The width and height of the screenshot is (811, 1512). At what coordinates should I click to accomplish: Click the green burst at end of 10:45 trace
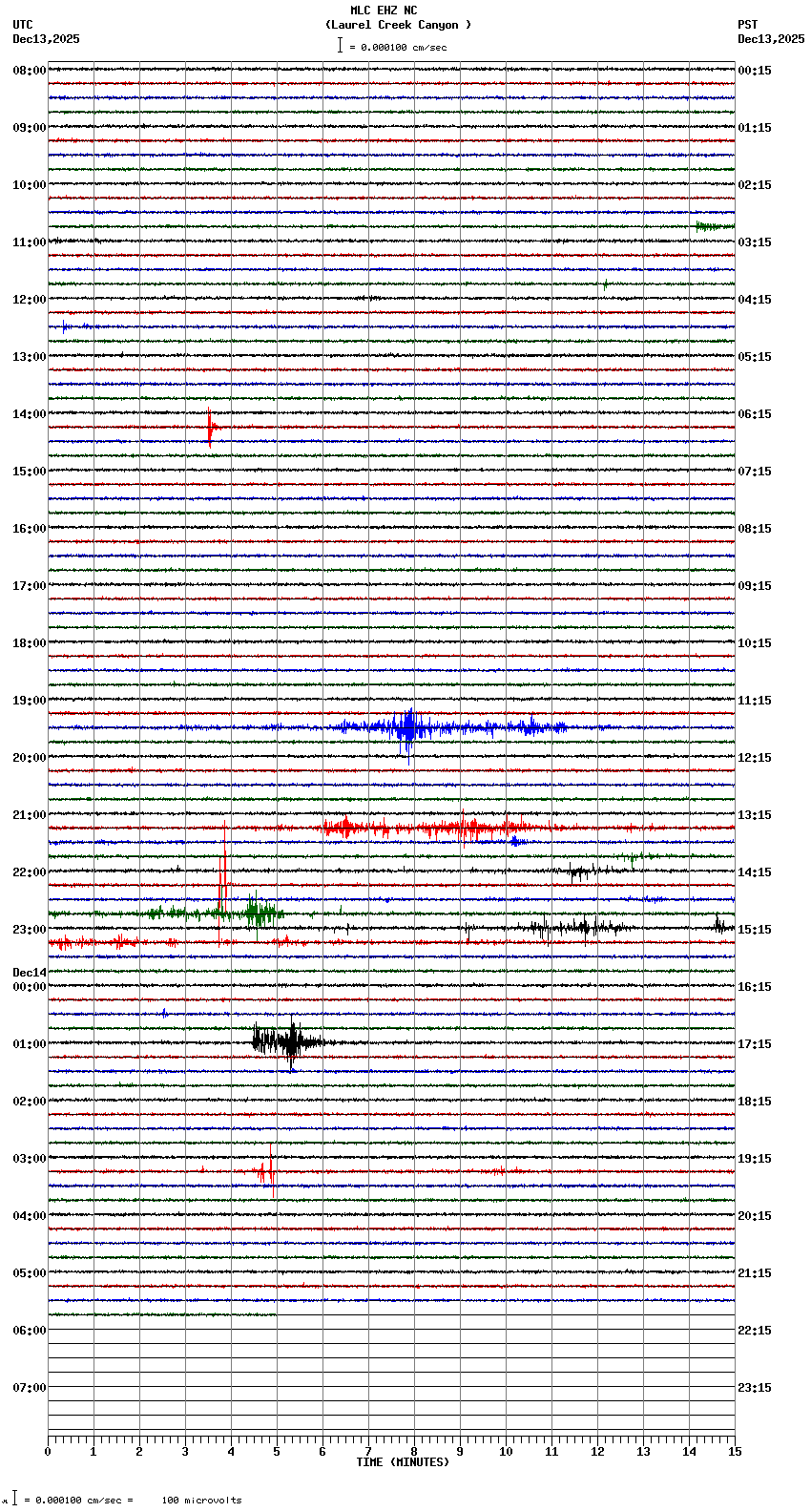(x=714, y=226)
